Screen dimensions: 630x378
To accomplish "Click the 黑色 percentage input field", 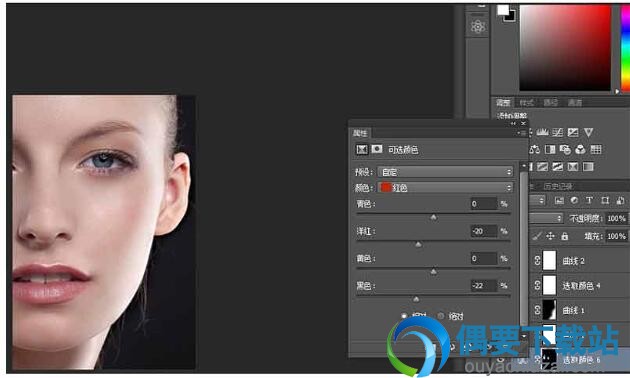I will [484, 286].
